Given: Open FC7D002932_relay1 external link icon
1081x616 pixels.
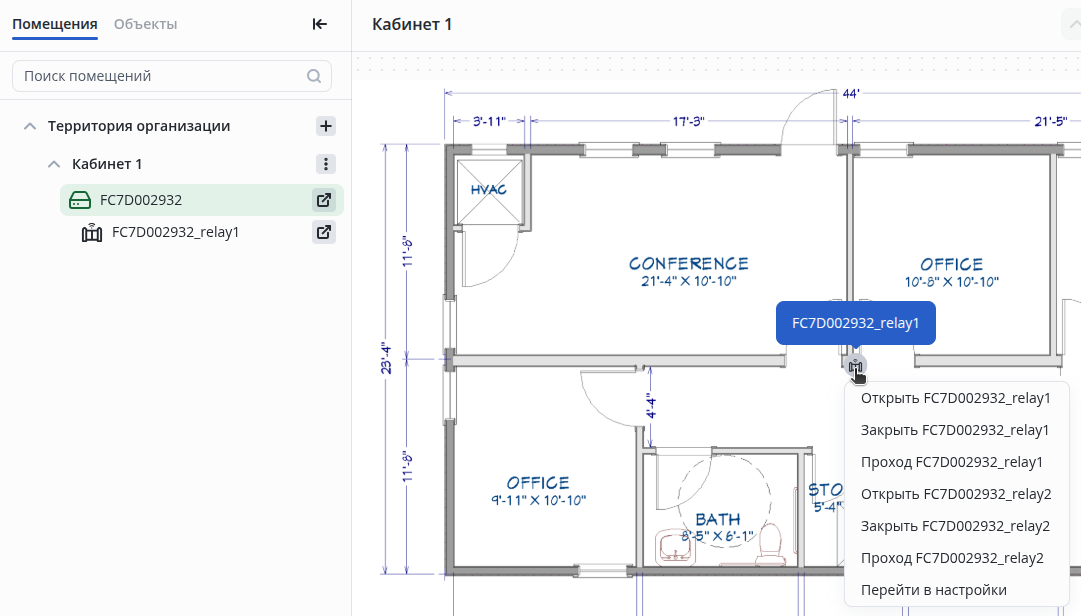Looking at the screenshot, I should pyautogui.click(x=324, y=232).
